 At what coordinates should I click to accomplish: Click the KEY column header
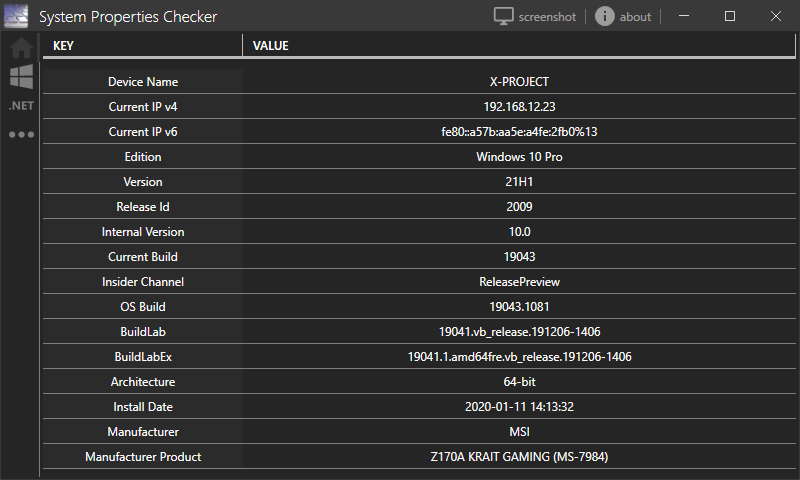point(142,45)
